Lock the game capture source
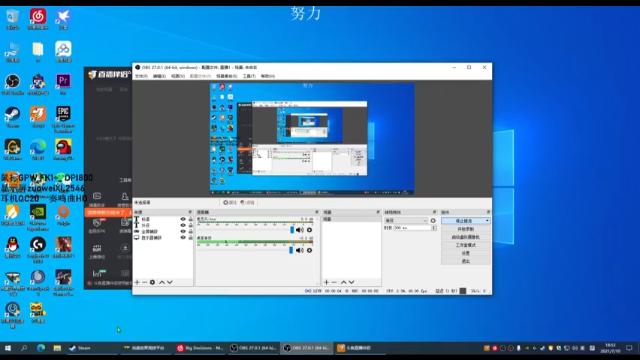This screenshot has width=640, height=360. pyautogui.click(x=190, y=231)
